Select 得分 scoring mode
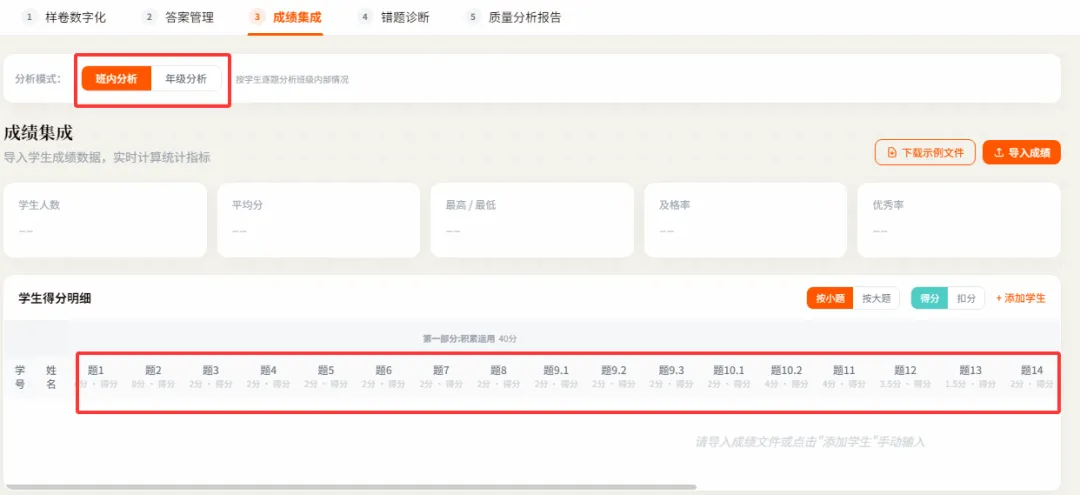Image resolution: width=1080 pixels, height=495 pixels. tap(930, 298)
